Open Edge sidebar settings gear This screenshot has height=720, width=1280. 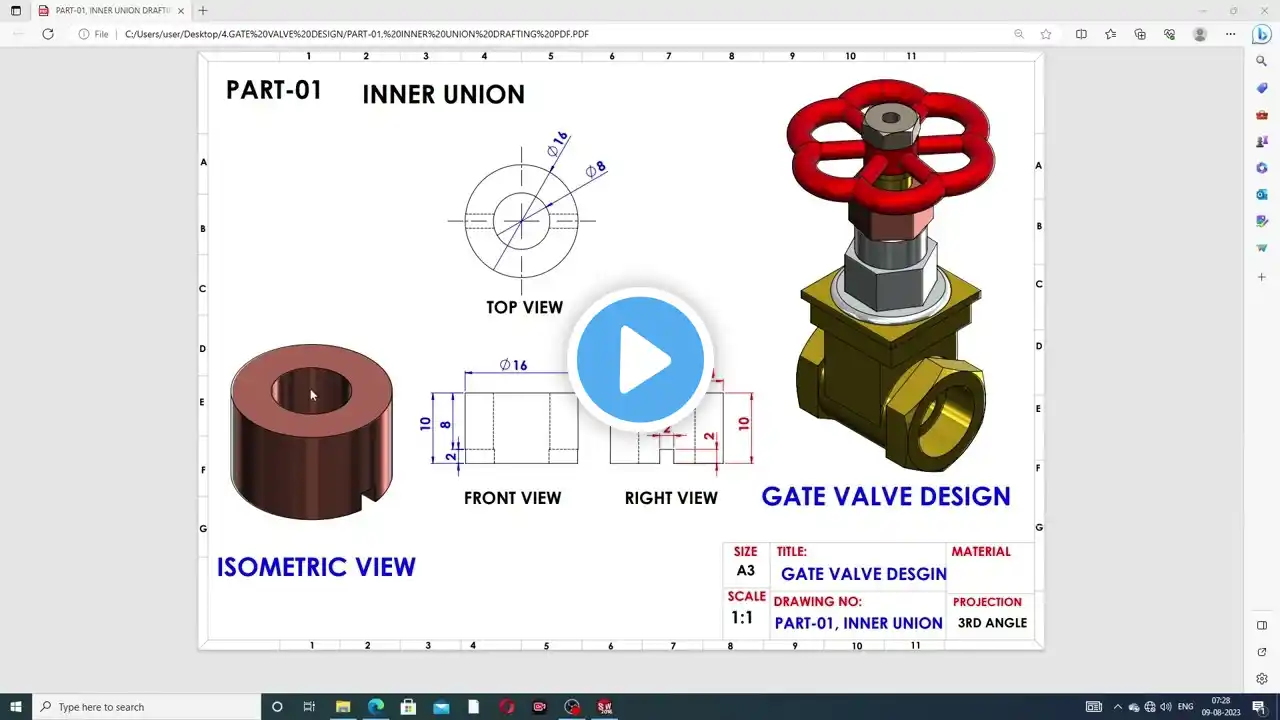1262,679
